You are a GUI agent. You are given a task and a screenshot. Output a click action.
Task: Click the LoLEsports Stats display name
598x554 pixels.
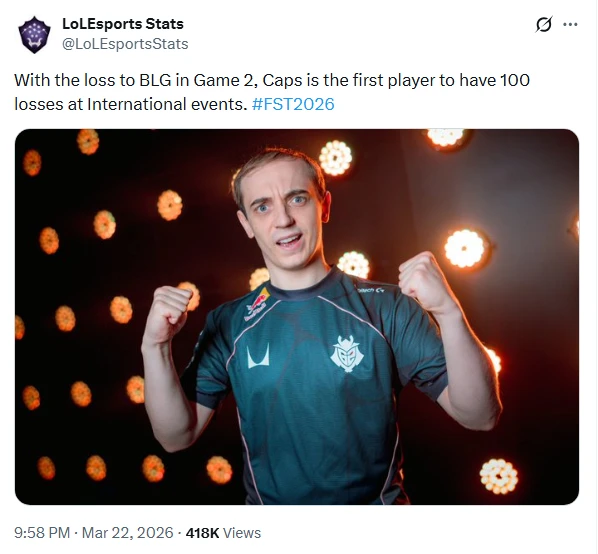123,24
